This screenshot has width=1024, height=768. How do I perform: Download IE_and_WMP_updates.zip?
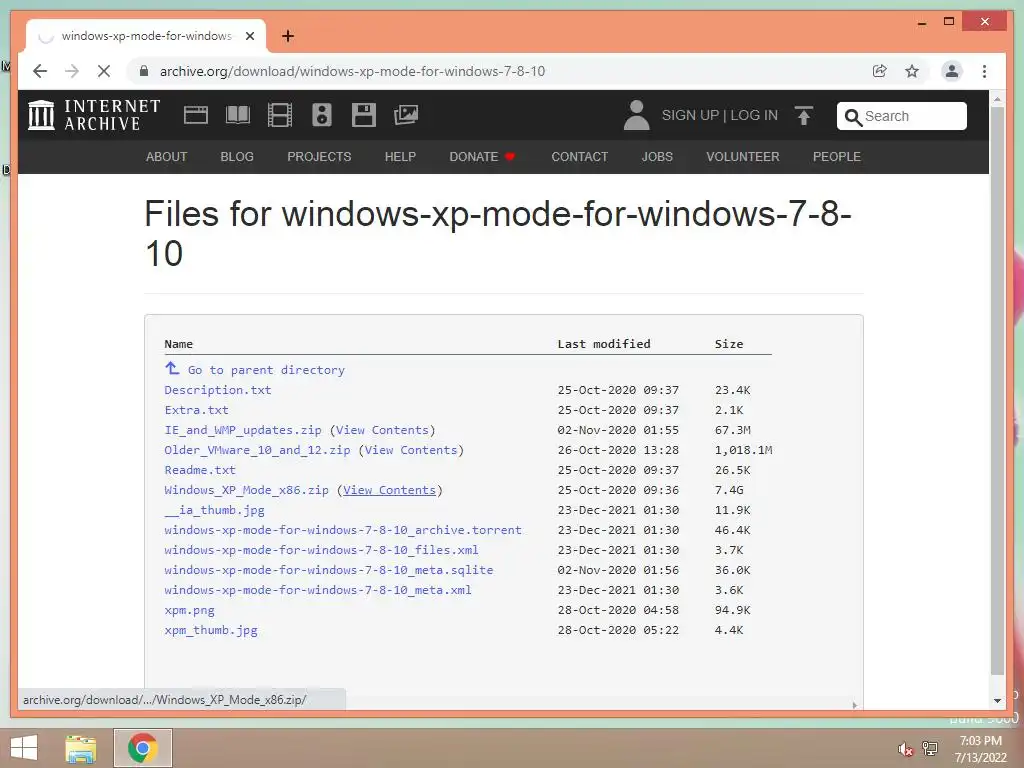(243, 430)
